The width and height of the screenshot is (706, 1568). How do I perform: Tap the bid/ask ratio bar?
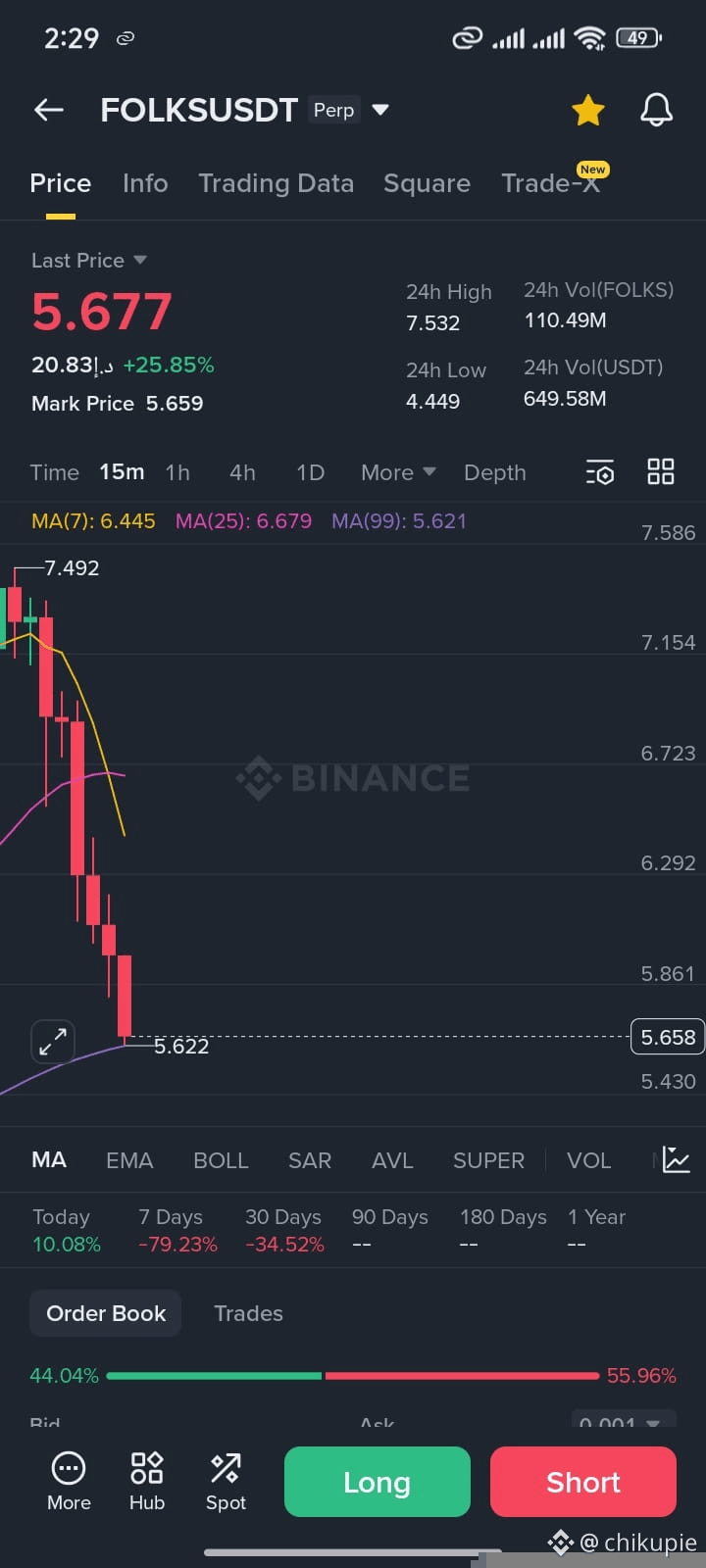point(353,1376)
